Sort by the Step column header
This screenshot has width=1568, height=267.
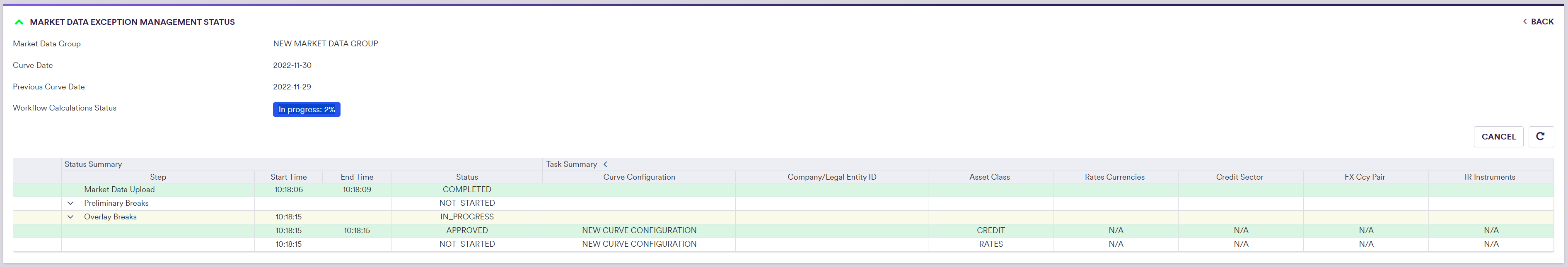pyautogui.click(x=158, y=177)
